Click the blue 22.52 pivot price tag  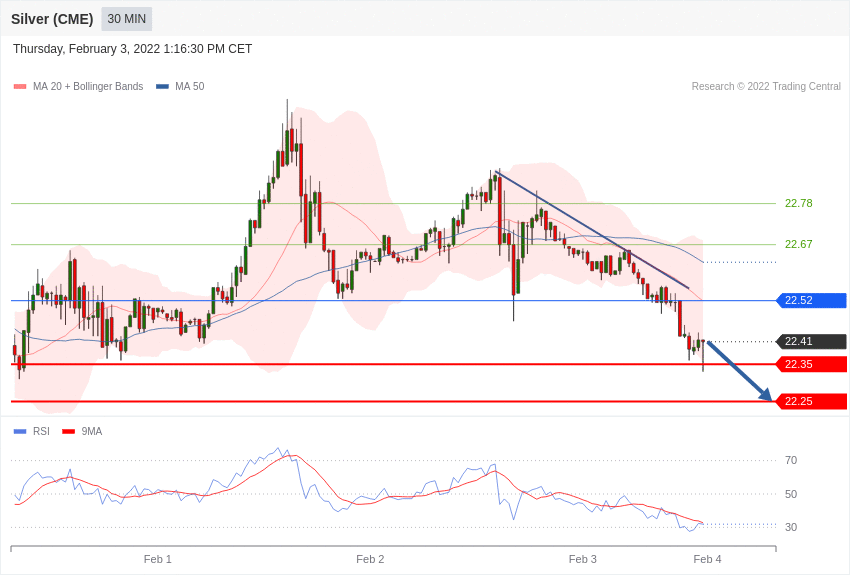[x=812, y=300]
